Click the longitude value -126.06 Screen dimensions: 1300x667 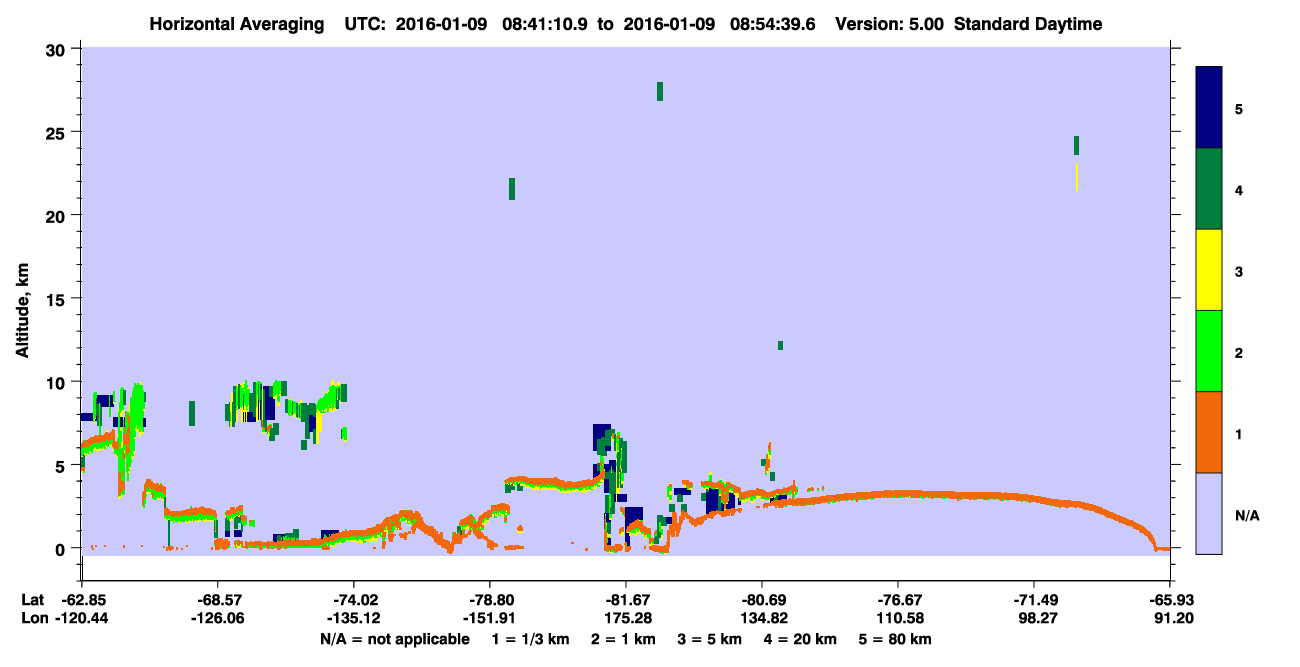(x=217, y=618)
